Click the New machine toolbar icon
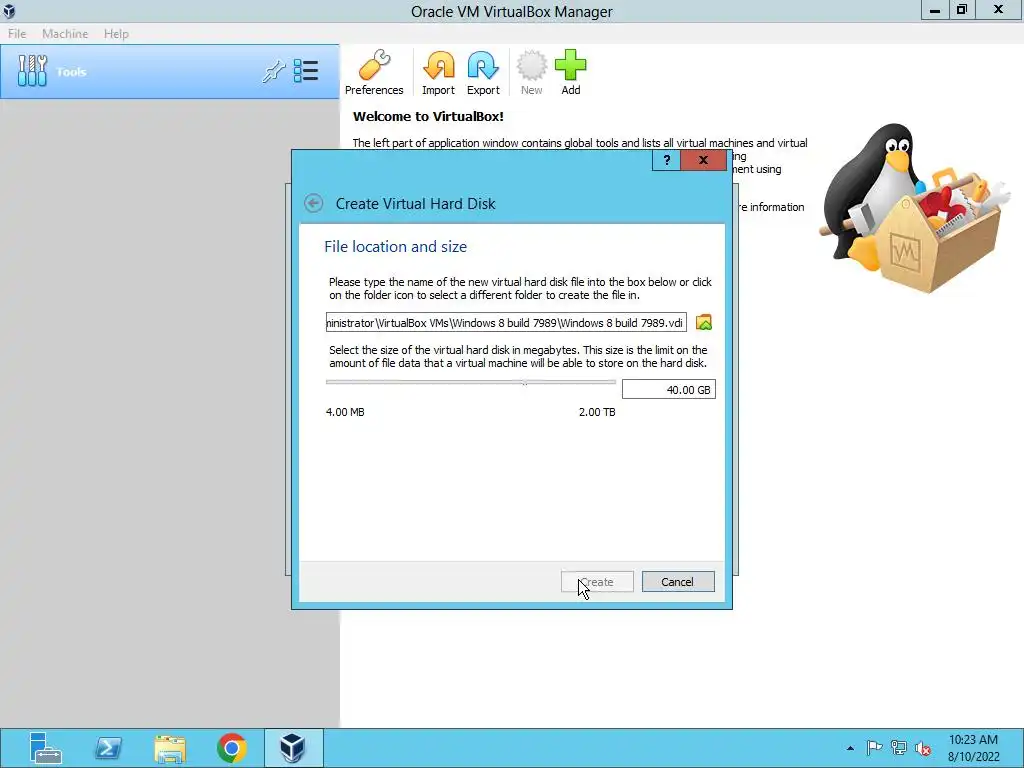This screenshot has height=768, width=1024. (532, 72)
